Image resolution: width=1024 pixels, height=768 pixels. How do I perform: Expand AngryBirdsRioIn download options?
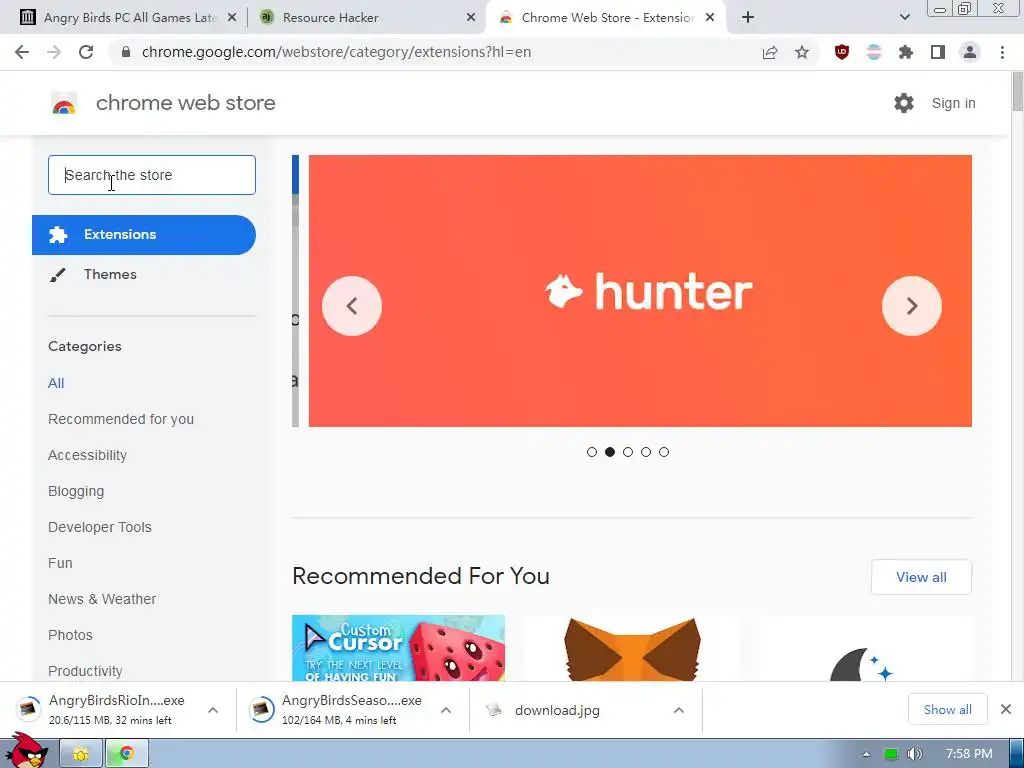coord(213,710)
